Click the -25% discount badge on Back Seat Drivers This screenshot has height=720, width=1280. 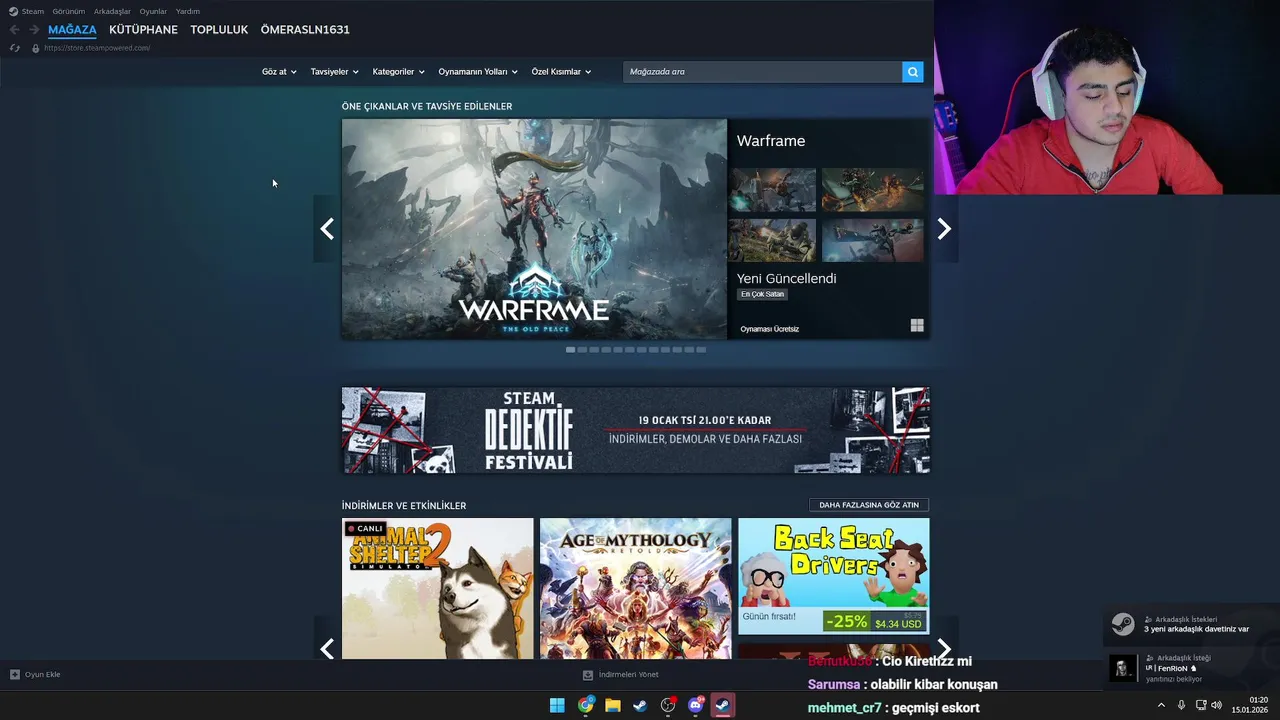coord(847,622)
